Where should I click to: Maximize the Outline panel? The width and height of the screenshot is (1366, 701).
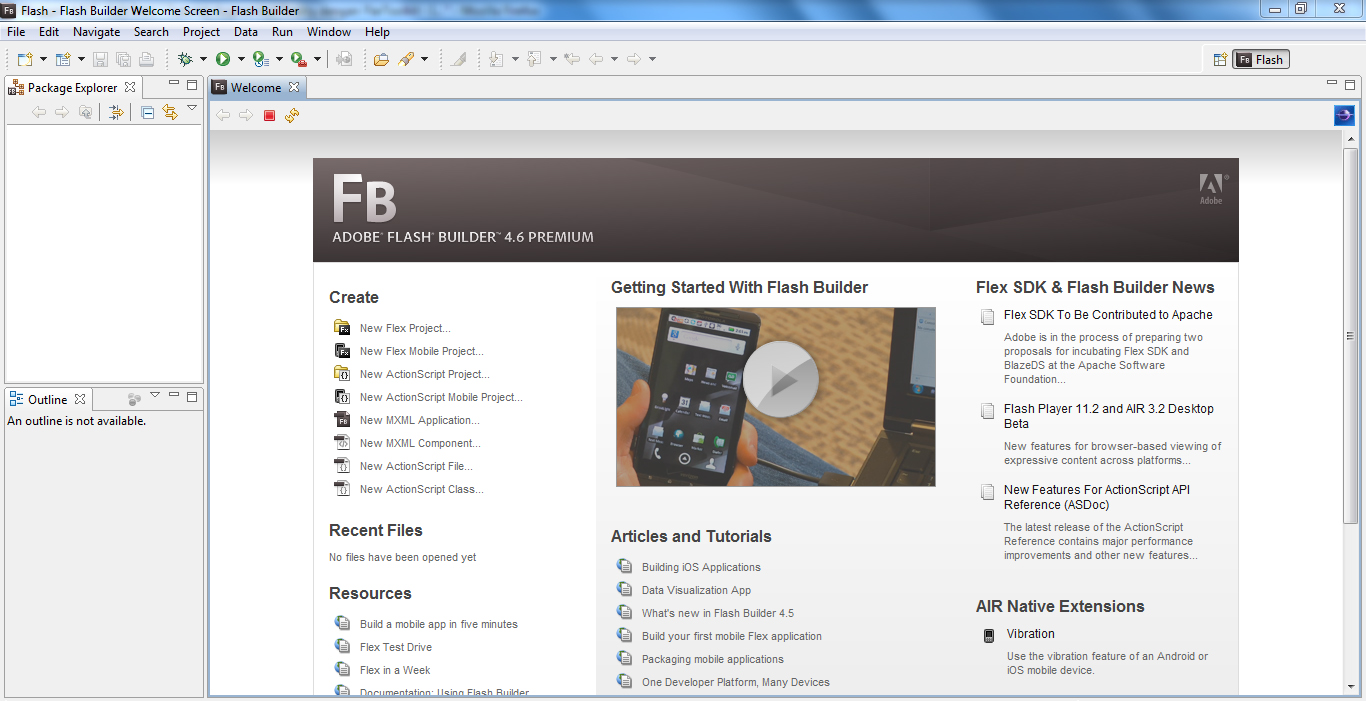pyautogui.click(x=192, y=396)
